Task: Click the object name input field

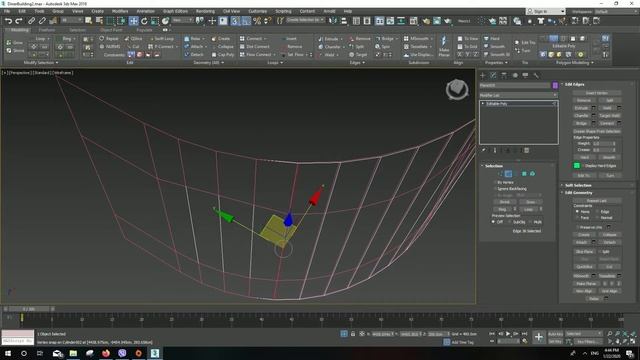Action: point(515,85)
